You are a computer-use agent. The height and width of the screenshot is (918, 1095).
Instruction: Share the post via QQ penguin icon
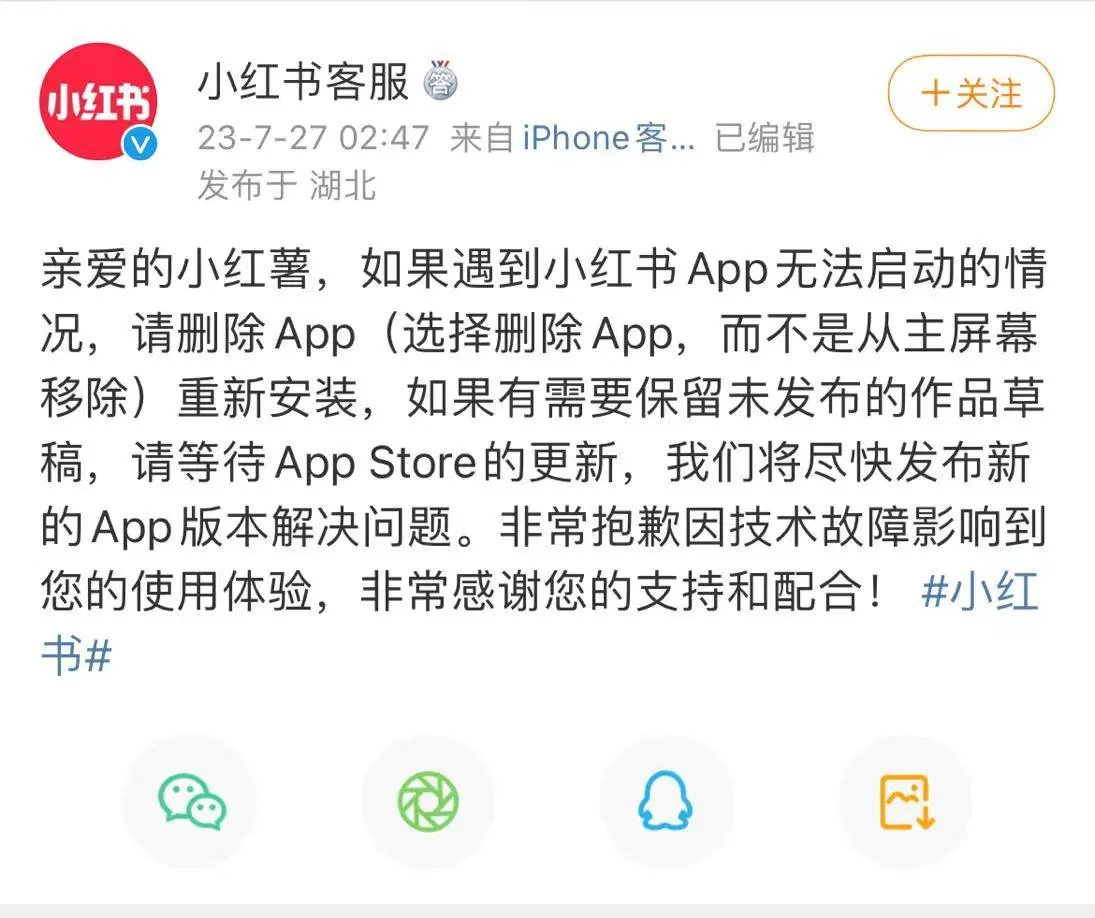tap(666, 801)
